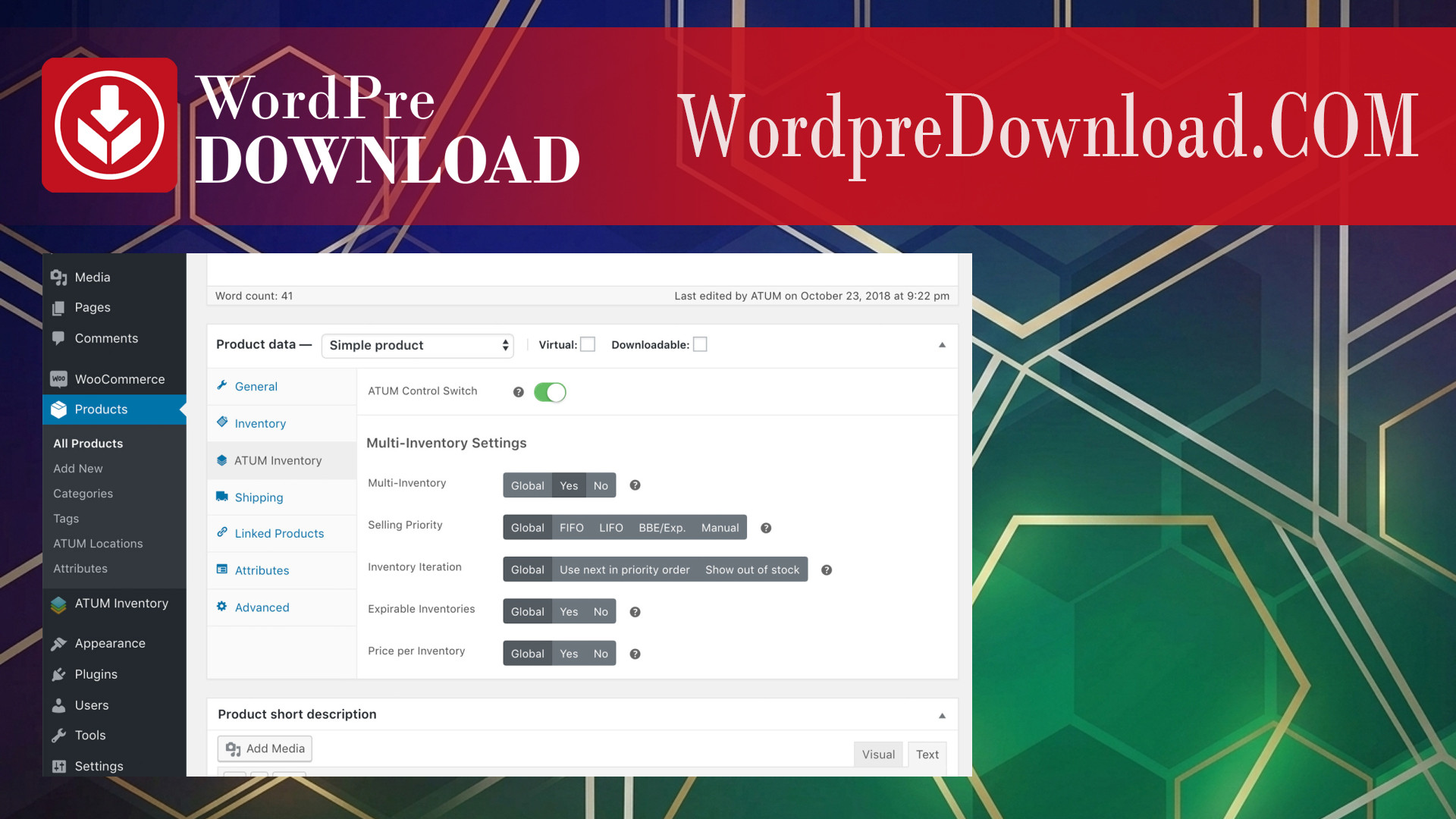Switch editor to Visual tab
Image resolution: width=1456 pixels, height=819 pixels.
[878, 755]
